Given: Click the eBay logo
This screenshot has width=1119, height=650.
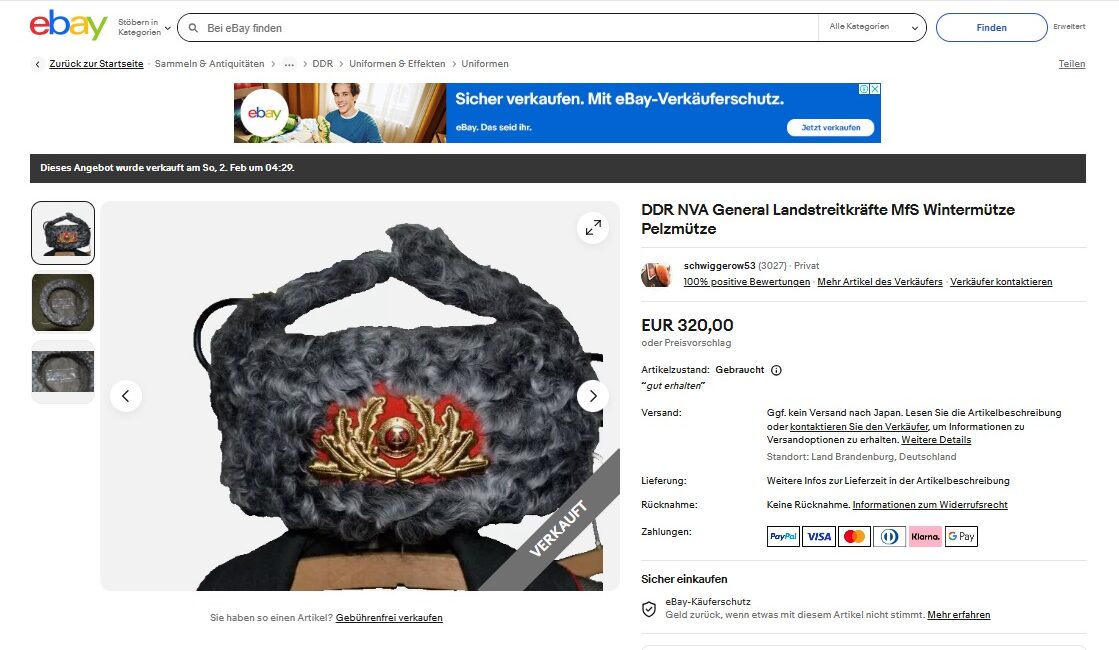Looking at the screenshot, I should pyautogui.click(x=69, y=26).
